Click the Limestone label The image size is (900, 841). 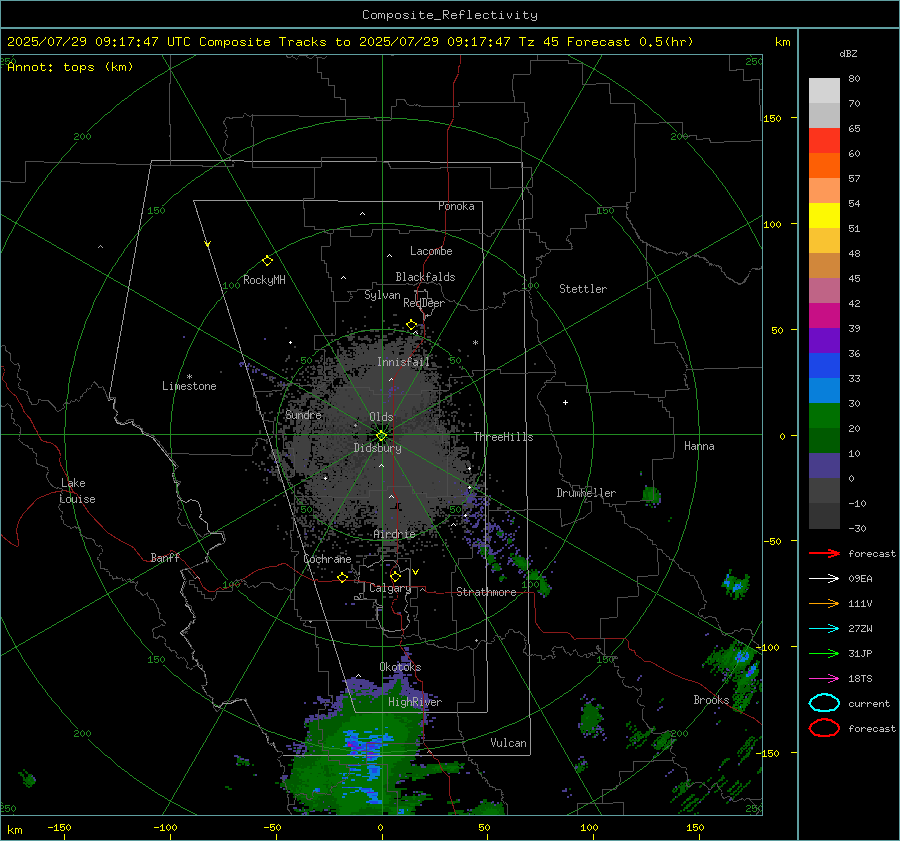click(189, 386)
